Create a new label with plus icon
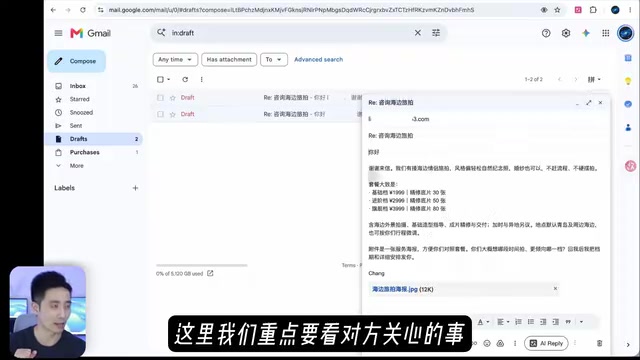Screen dimensions: 640x360 tap(136, 188)
